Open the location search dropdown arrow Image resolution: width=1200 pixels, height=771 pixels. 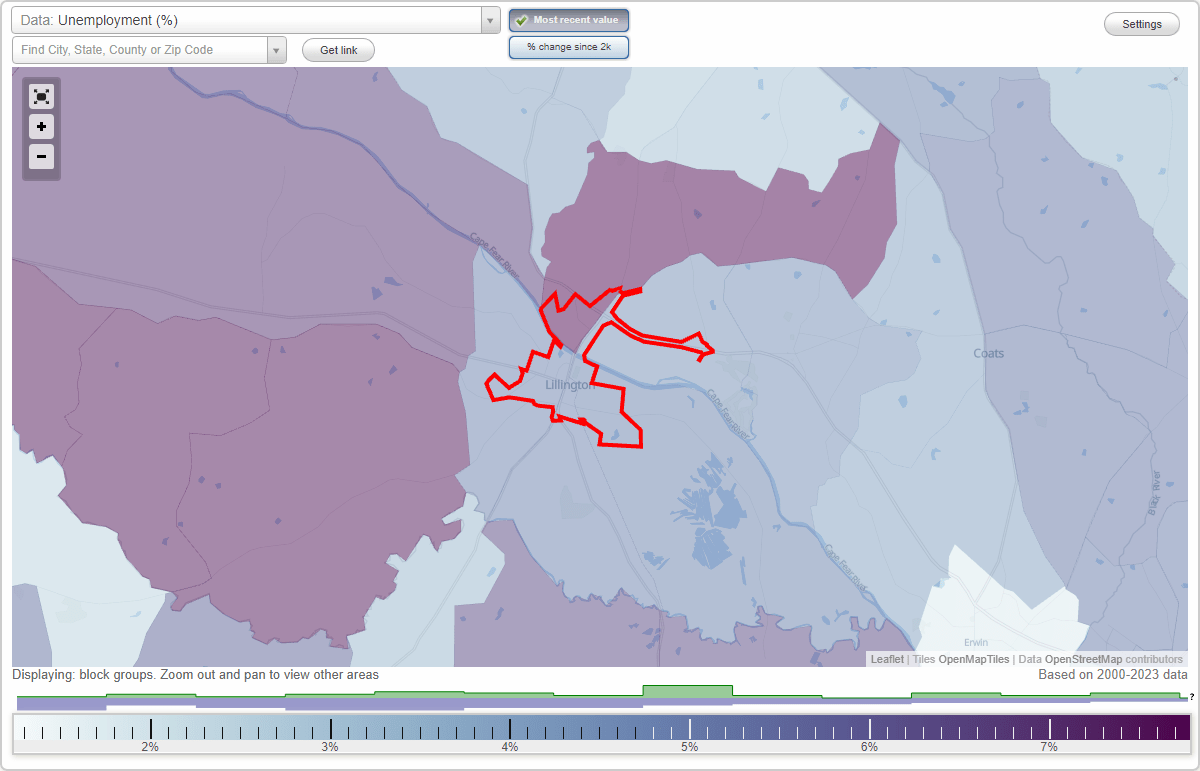277,49
